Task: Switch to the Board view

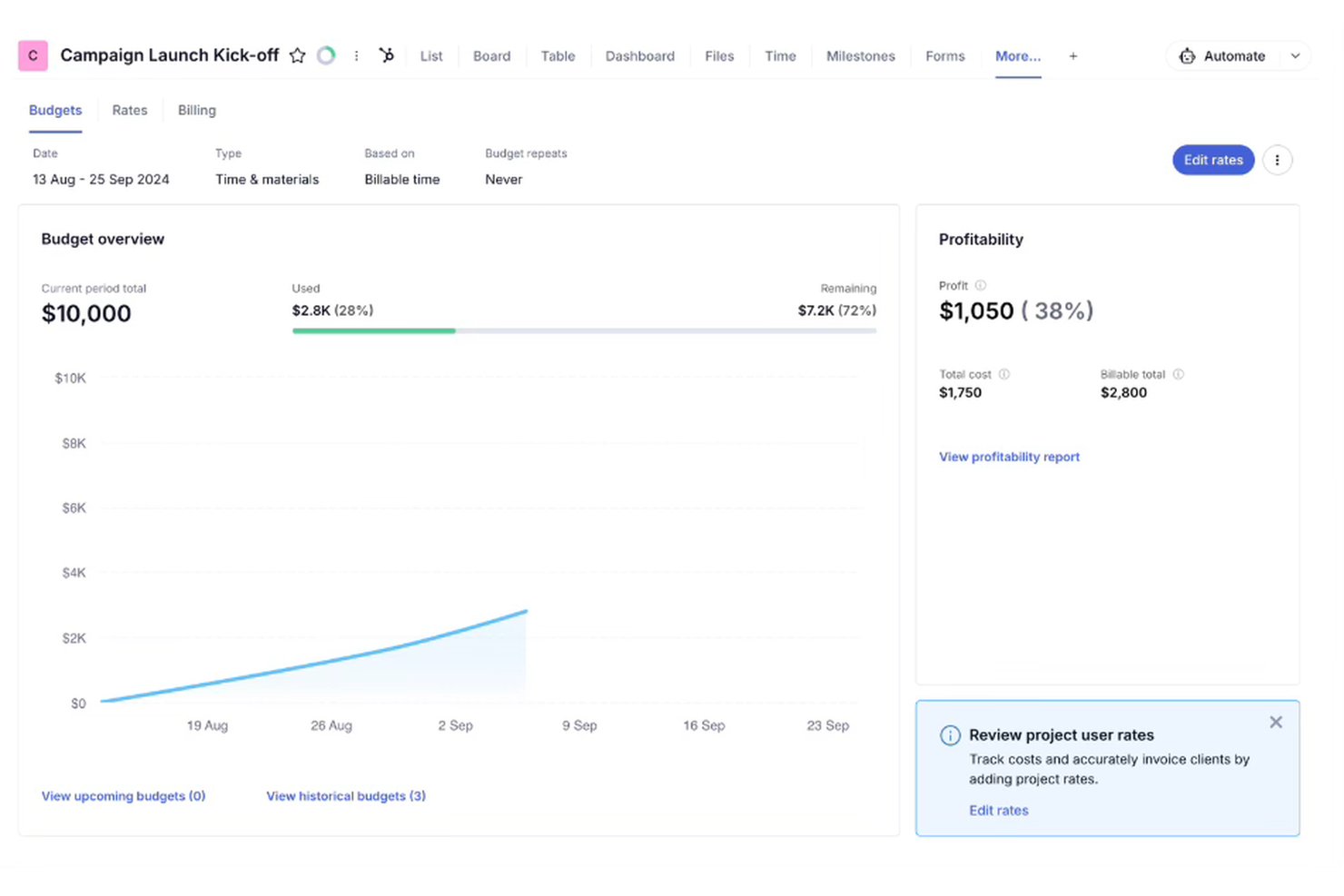Action: pos(491,56)
